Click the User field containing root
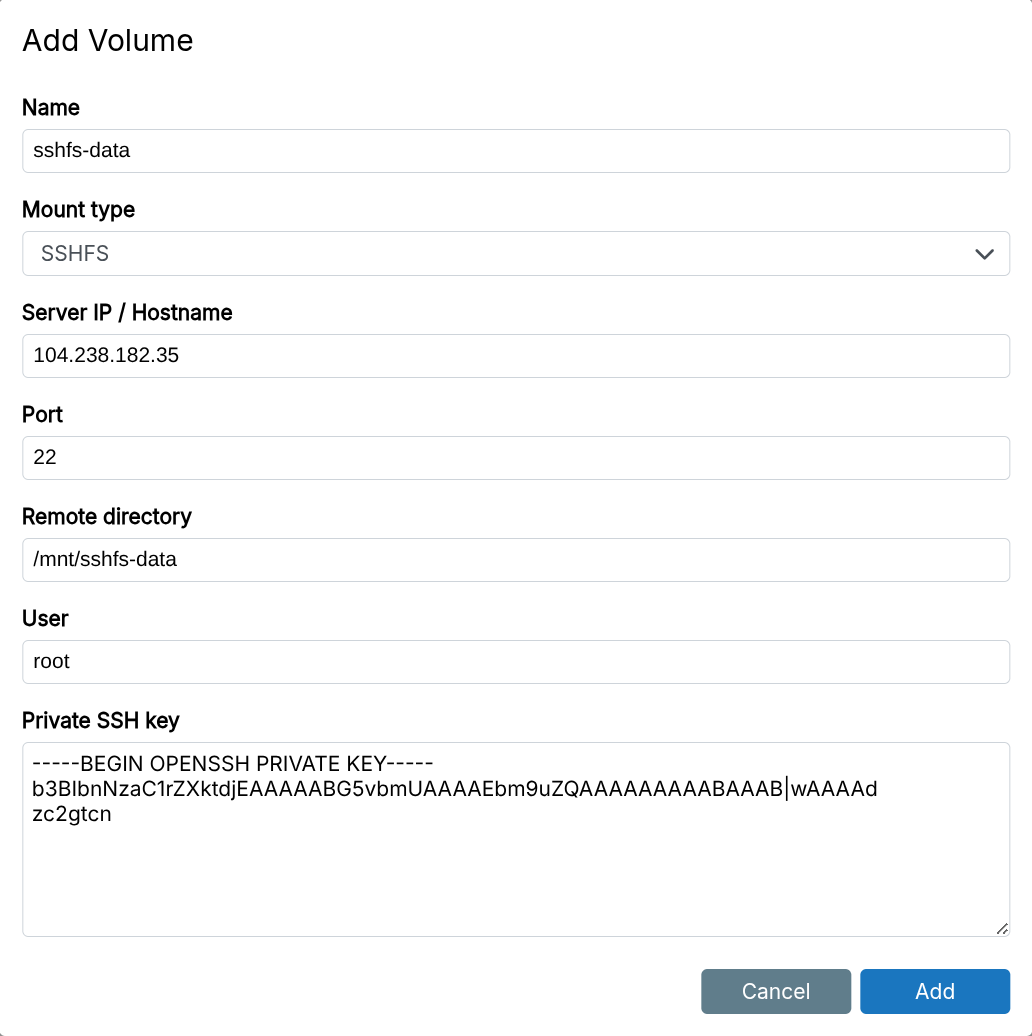 point(515,662)
